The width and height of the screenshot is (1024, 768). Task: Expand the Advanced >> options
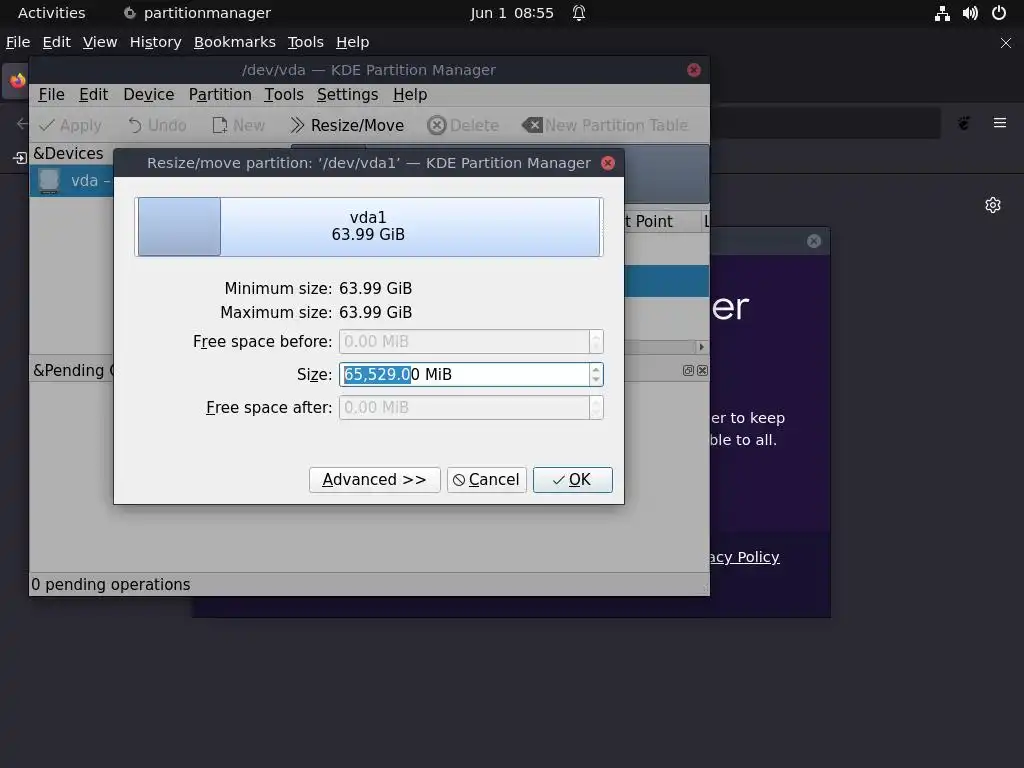[374, 479]
